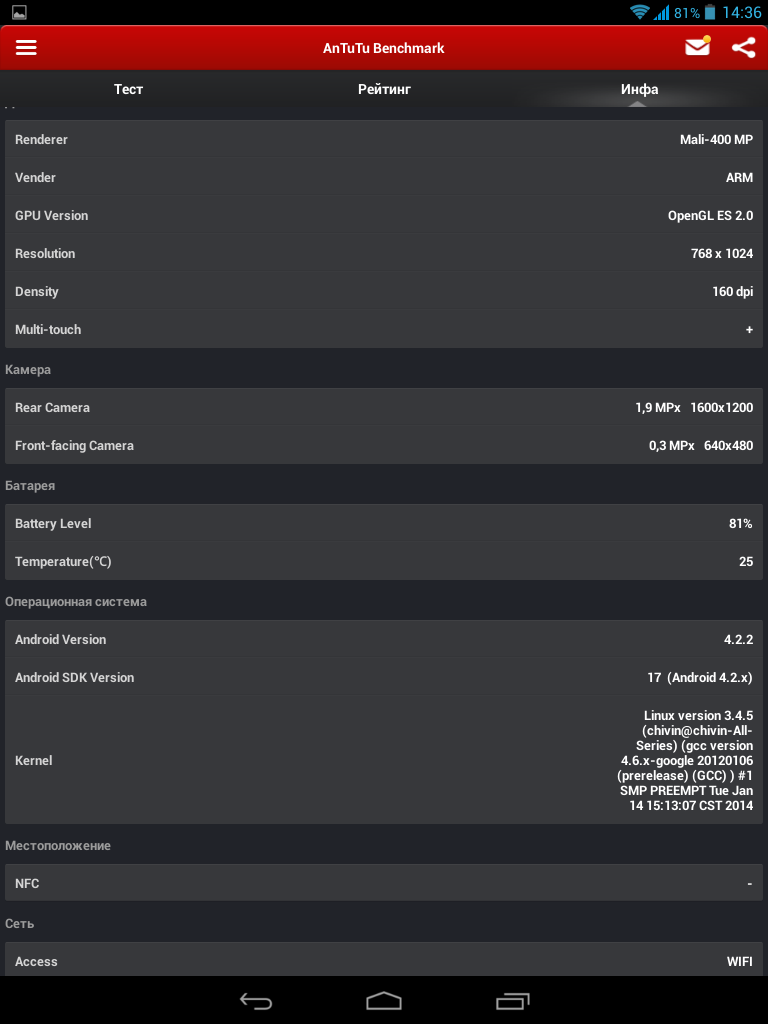The height and width of the screenshot is (1024, 768).
Task: Tap the Android home navigation button
Action: point(384,1000)
